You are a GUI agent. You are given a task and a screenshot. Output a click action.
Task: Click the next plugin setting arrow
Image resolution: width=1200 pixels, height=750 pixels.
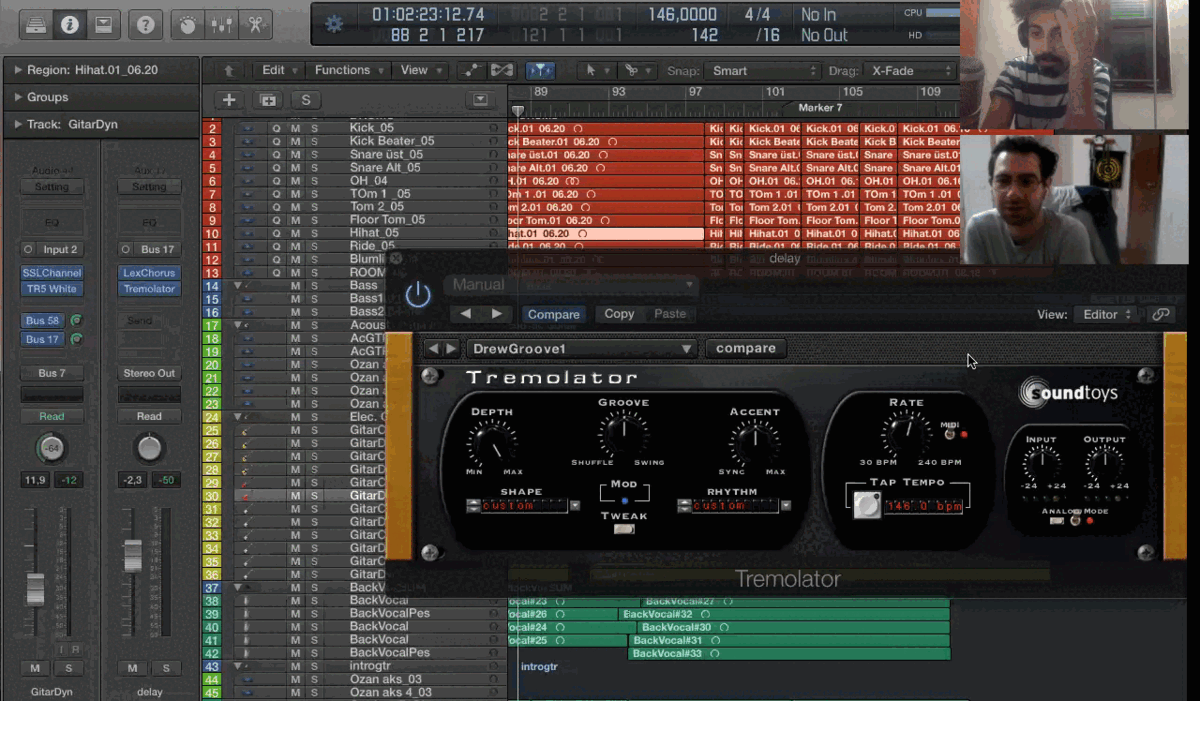[497, 314]
